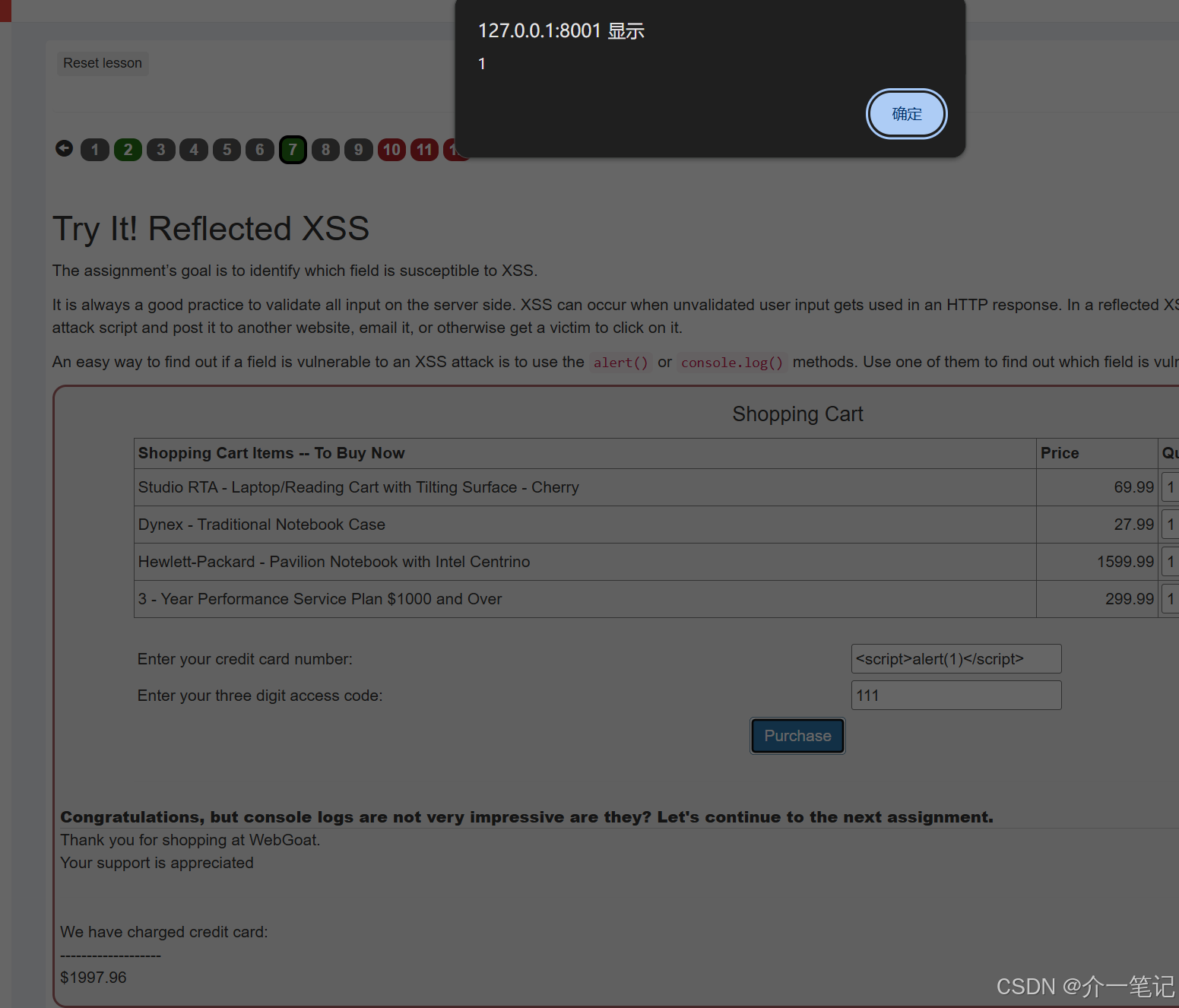Go to lesson page 2
The image size is (1179, 1008).
pyautogui.click(x=128, y=150)
